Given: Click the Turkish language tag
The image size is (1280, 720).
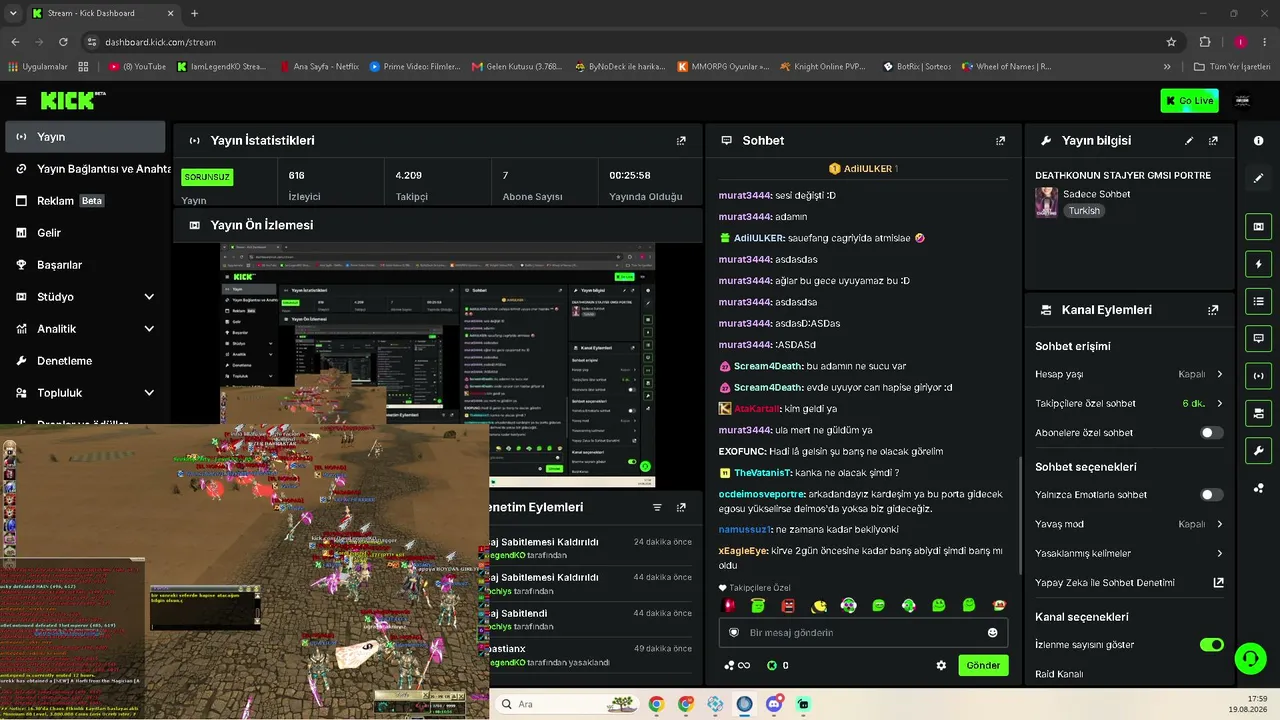Looking at the screenshot, I should (x=1084, y=211).
